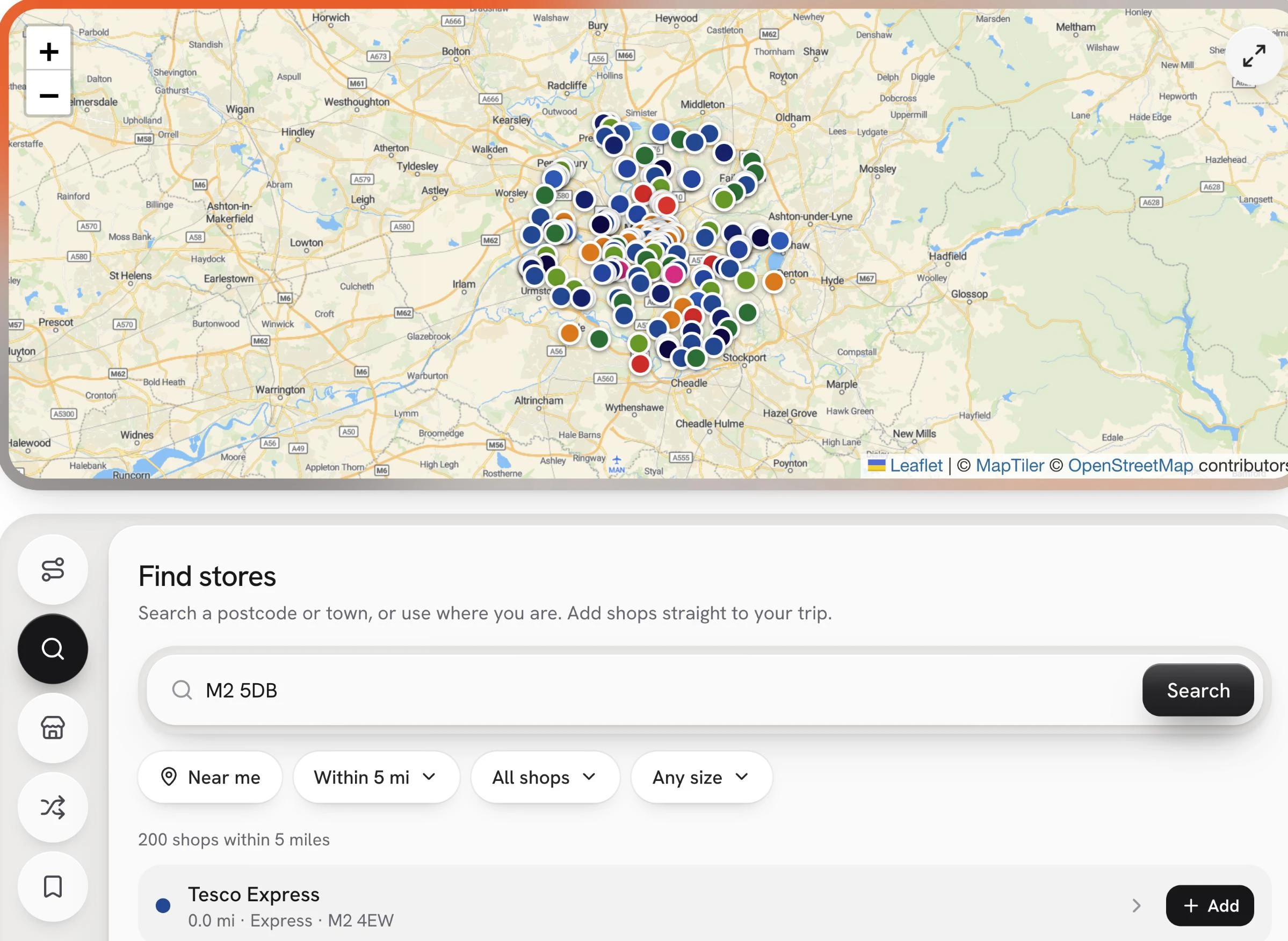Image resolution: width=1288 pixels, height=941 pixels.
Task: Select the search sidebar icon
Action: 53,649
